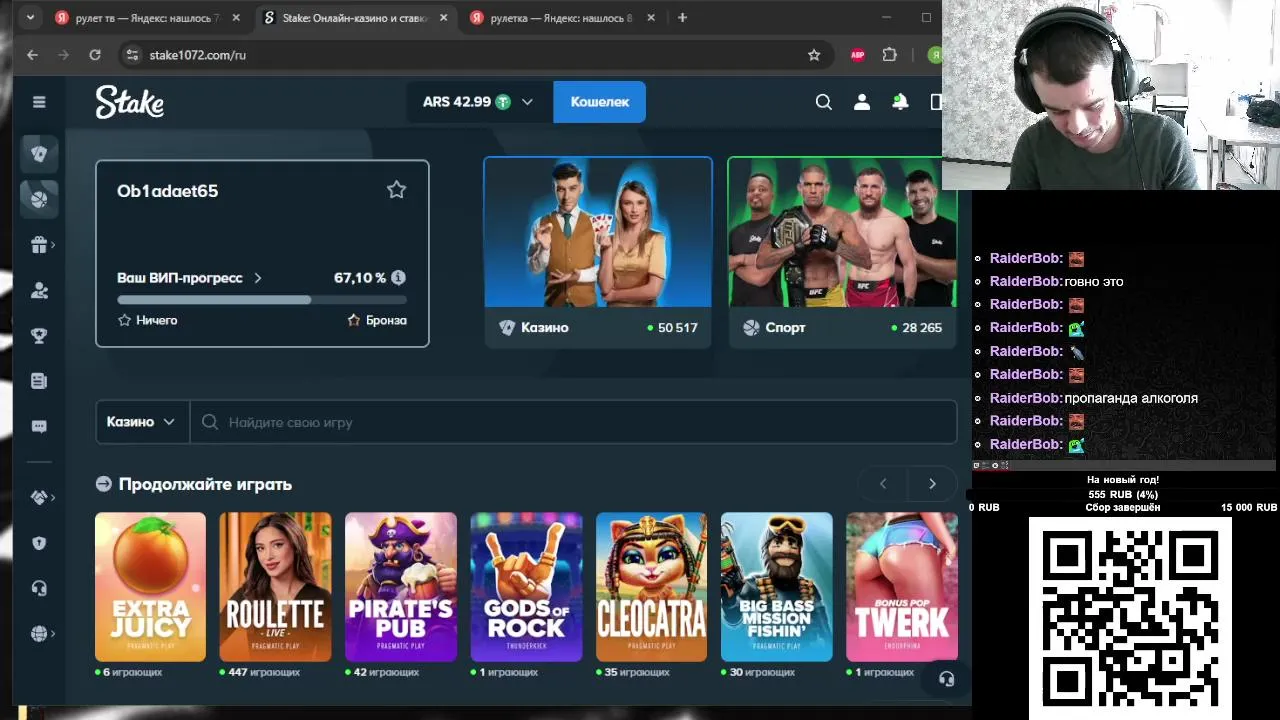The width and height of the screenshot is (1280, 720).
Task: Expand the ARS 42.99 balance dropdown
Action: (478, 102)
